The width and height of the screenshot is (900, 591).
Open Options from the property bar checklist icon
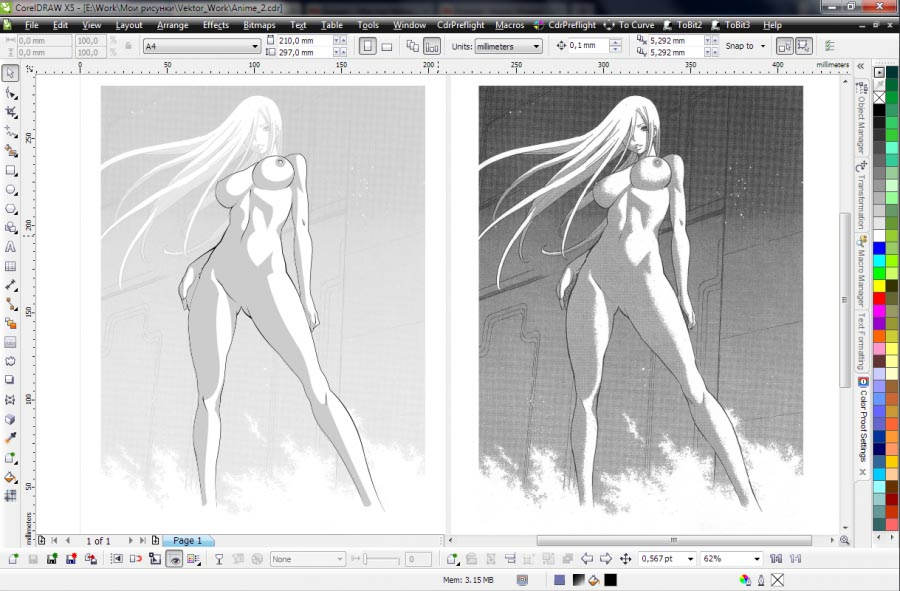829,46
